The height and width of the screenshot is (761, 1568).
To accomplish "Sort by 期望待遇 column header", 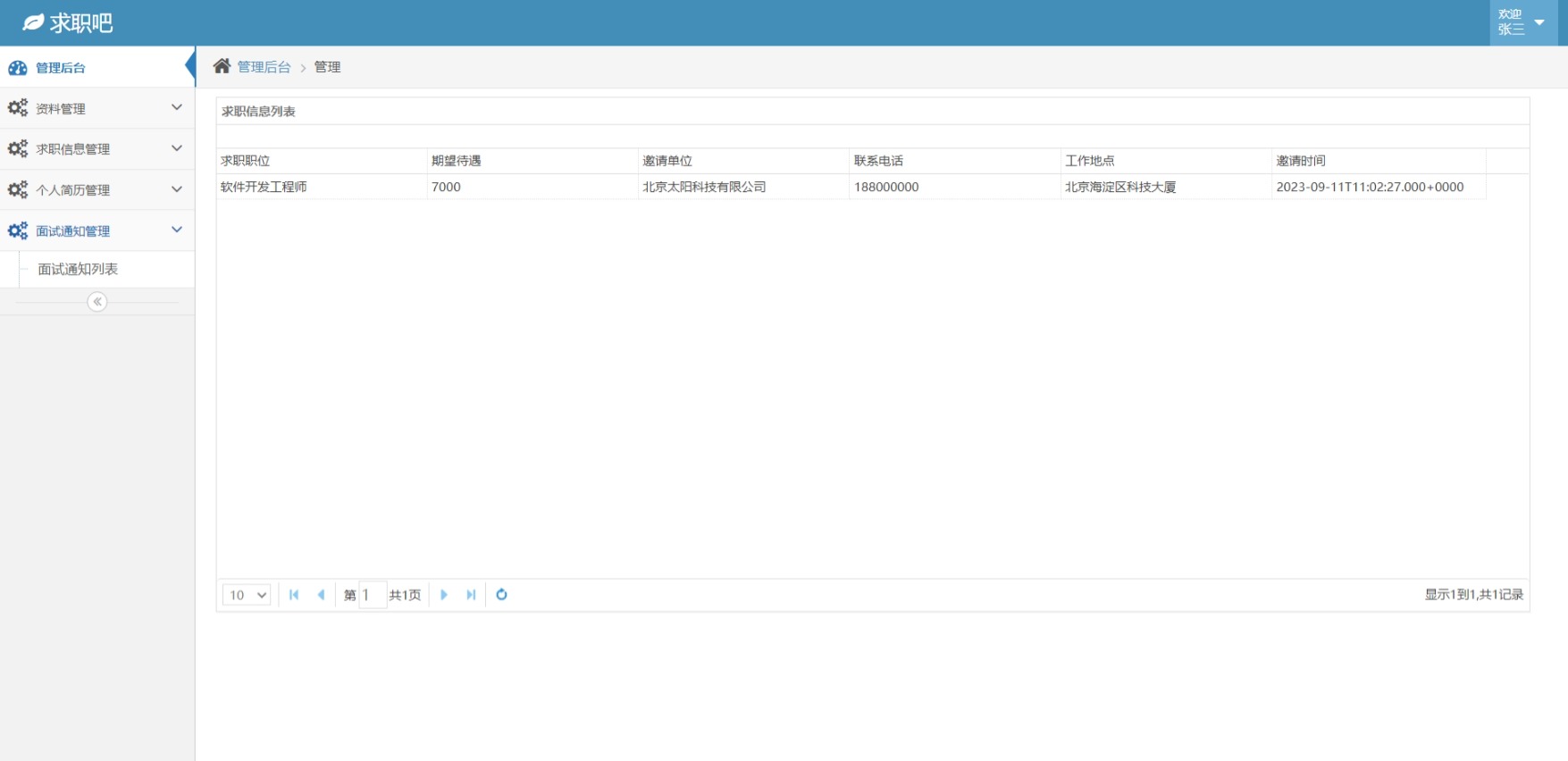I will (457, 161).
